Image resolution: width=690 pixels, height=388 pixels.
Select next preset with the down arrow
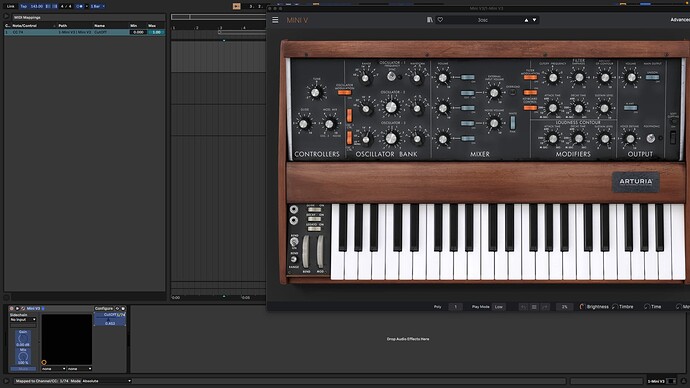(535, 20)
